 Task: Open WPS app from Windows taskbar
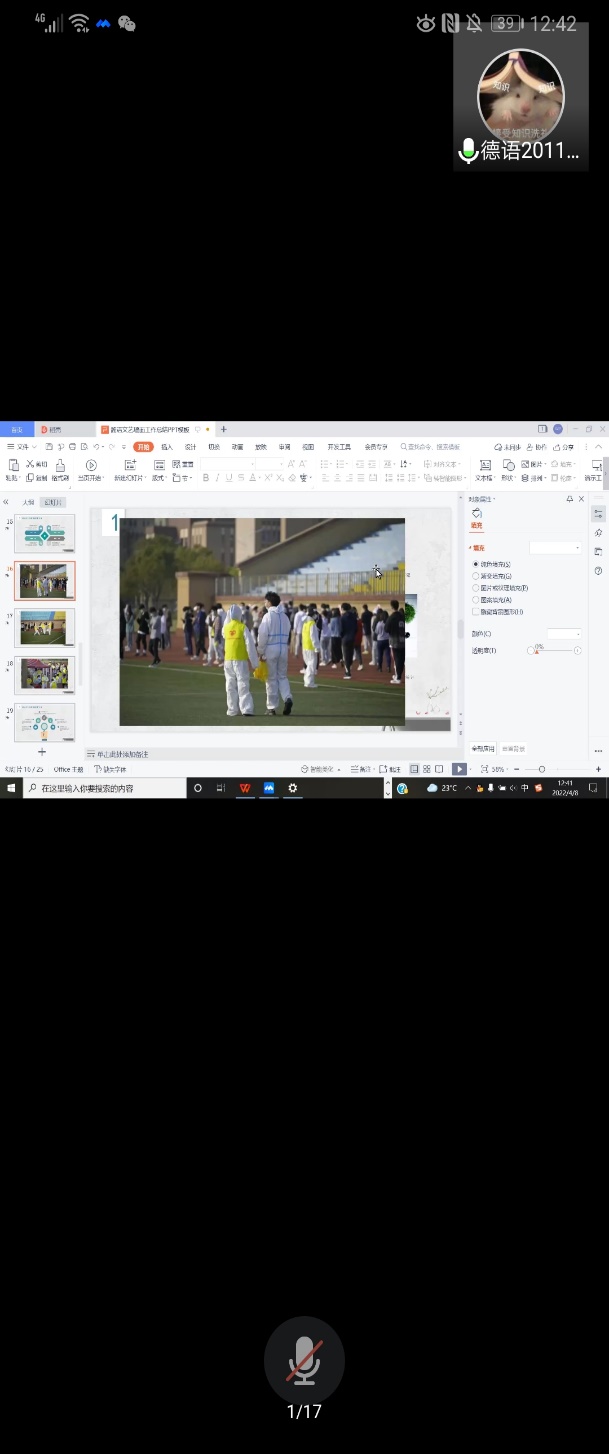click(245, 788)
